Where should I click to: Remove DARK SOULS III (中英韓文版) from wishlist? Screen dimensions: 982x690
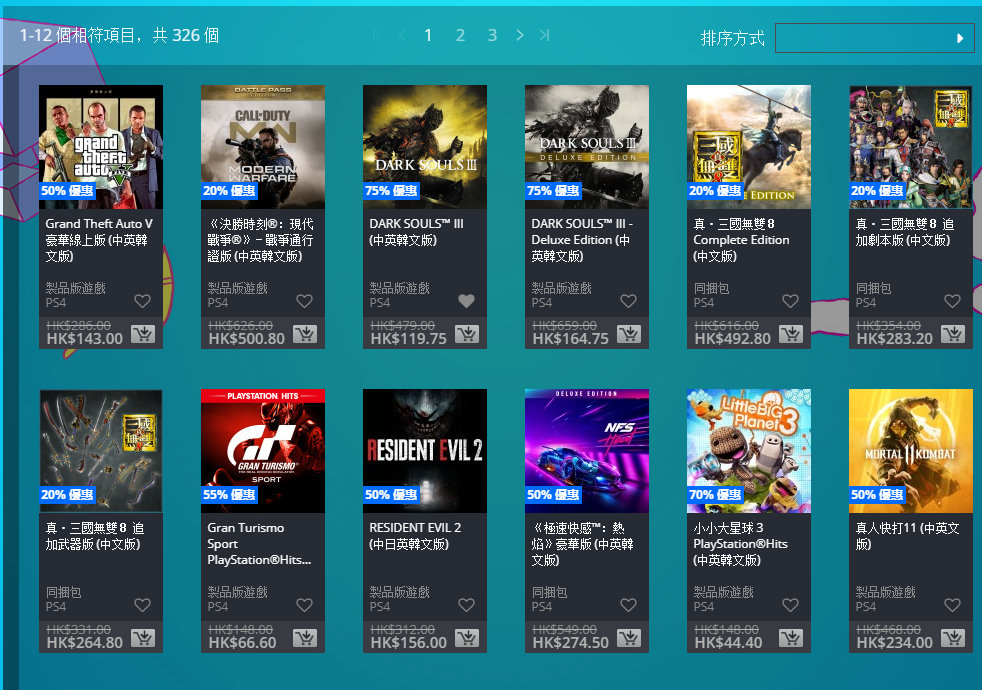click(467, 301)
